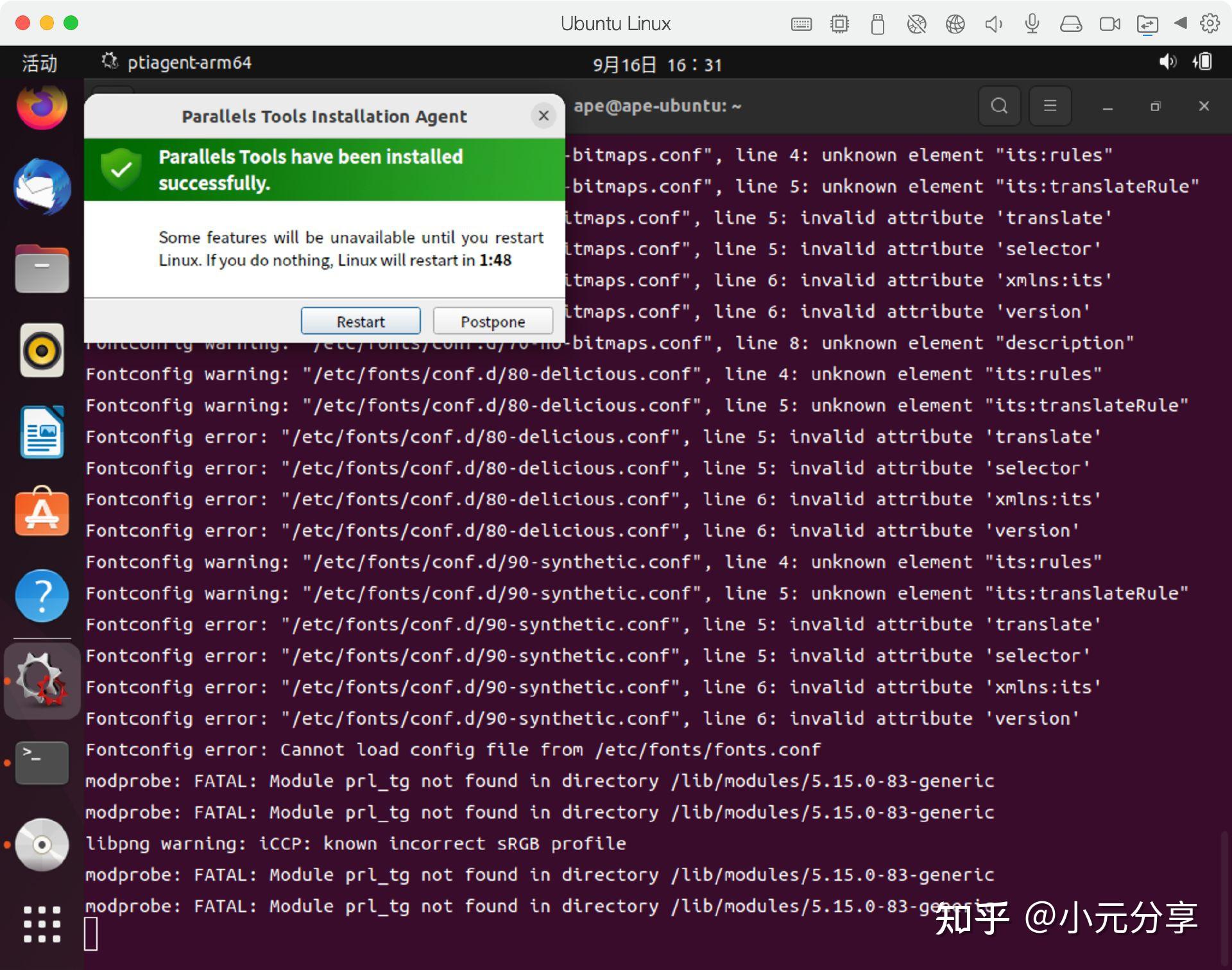Show Applications grid
This screenshot has width=1232, height=970.
pyautogui.click(x=42, y=924)
